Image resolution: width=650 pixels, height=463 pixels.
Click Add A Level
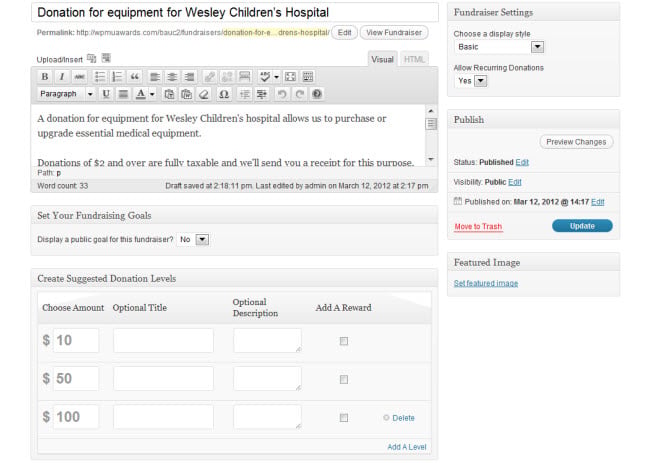[x=407, y=447]
